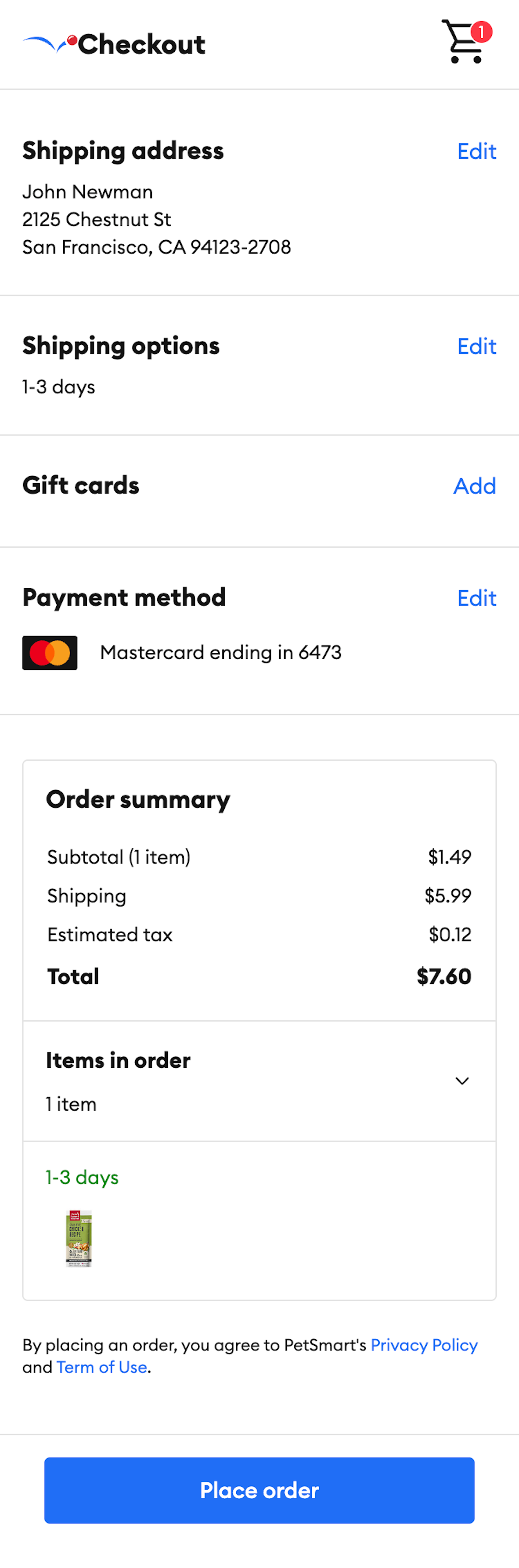
Task: Edit the shipping address
Action: pos(477,152)
